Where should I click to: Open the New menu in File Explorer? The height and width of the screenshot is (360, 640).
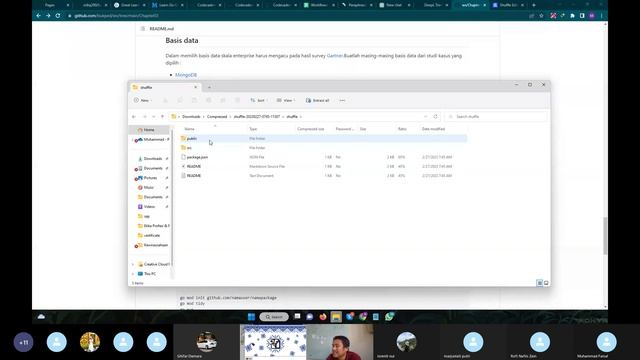pos(142,100)
